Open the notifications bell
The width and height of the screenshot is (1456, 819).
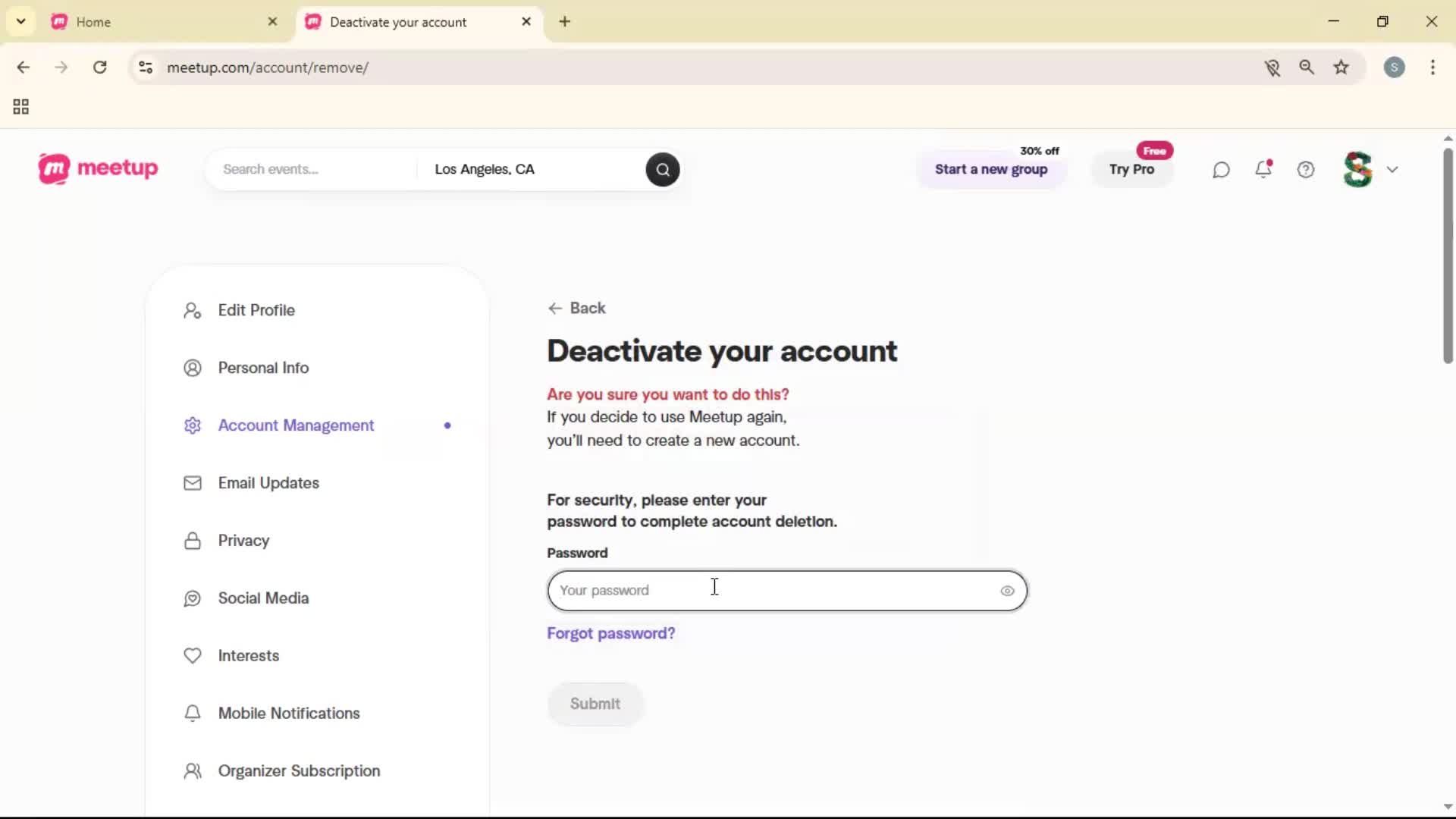[1264, 169]
